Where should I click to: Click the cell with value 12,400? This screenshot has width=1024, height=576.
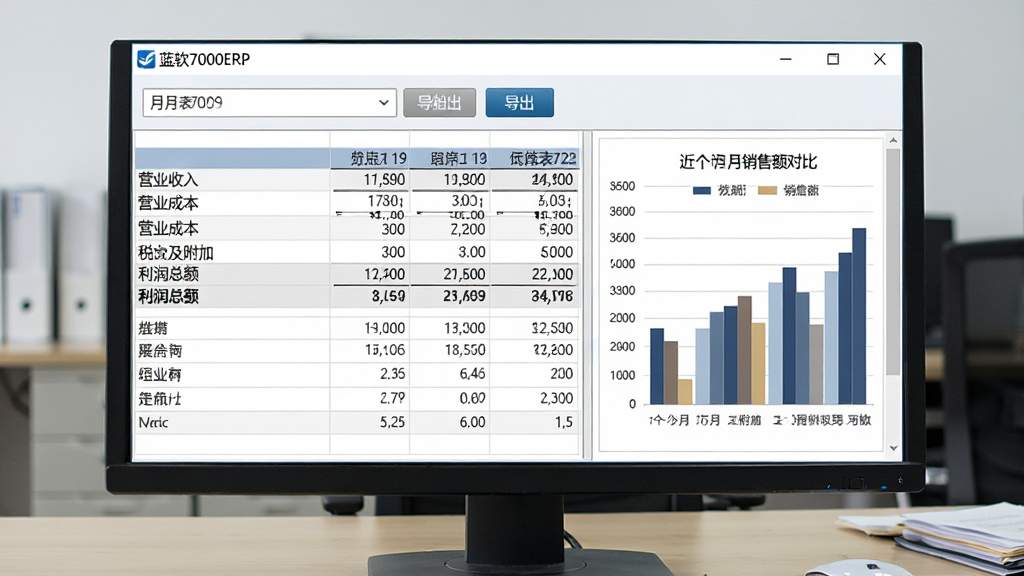click(384, 274)
